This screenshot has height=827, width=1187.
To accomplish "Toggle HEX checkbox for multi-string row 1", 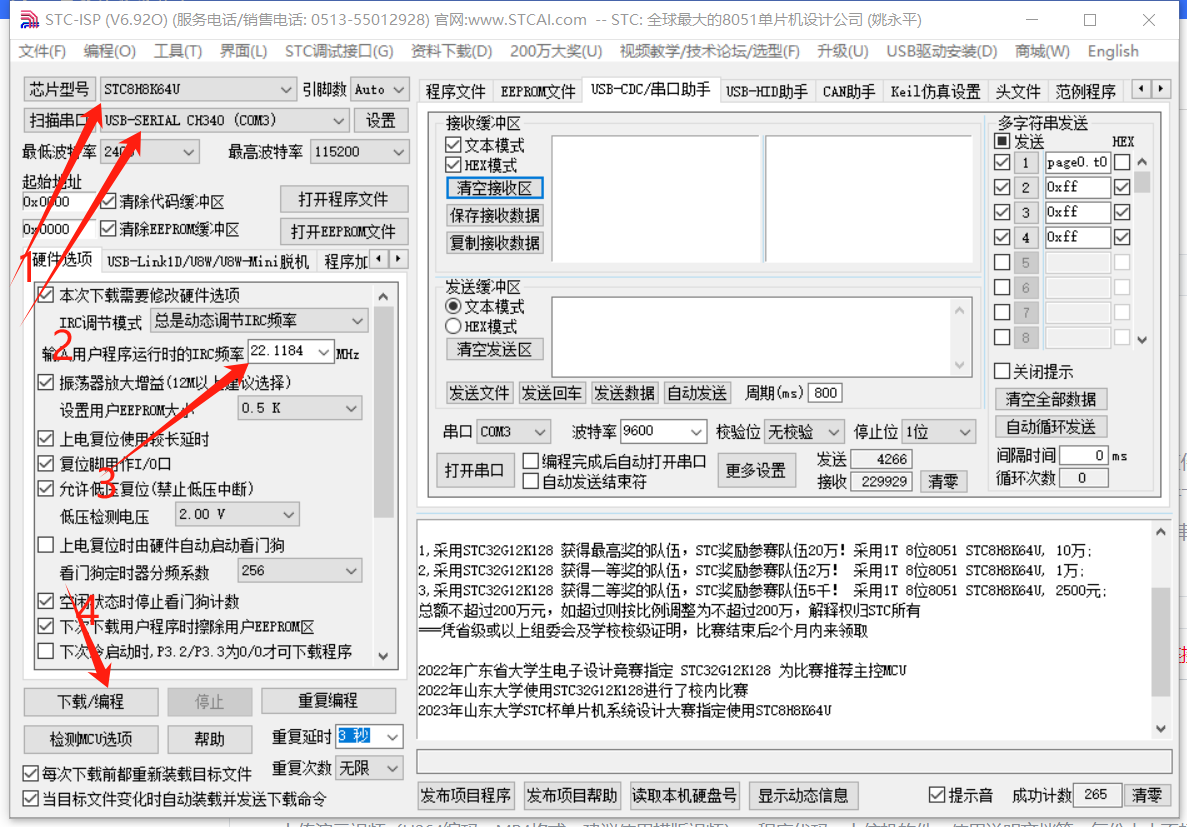I will click(x=1122, y=162).
